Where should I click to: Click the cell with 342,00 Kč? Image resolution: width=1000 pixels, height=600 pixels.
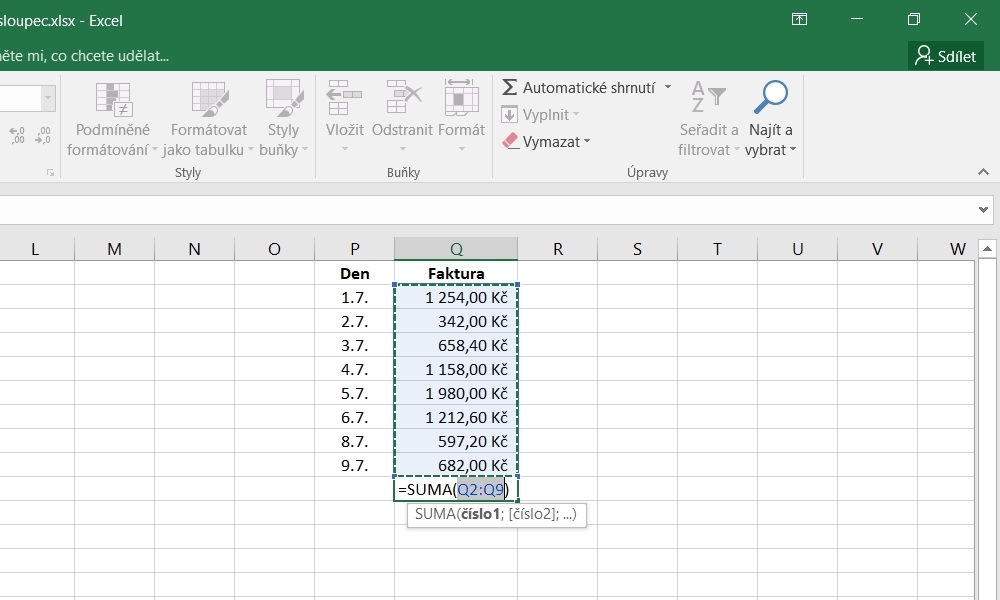pyautogui.click(x=456, y=321)
